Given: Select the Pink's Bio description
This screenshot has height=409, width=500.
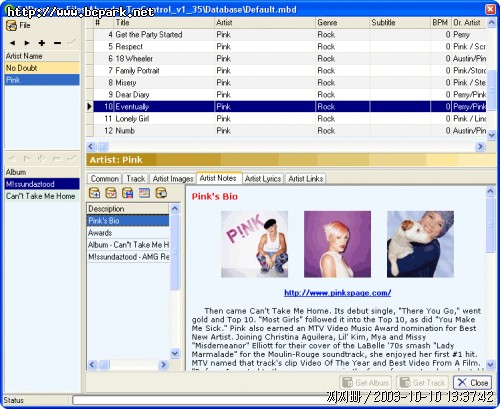Looking at the screenshot, I should click(x=128, y=221).
